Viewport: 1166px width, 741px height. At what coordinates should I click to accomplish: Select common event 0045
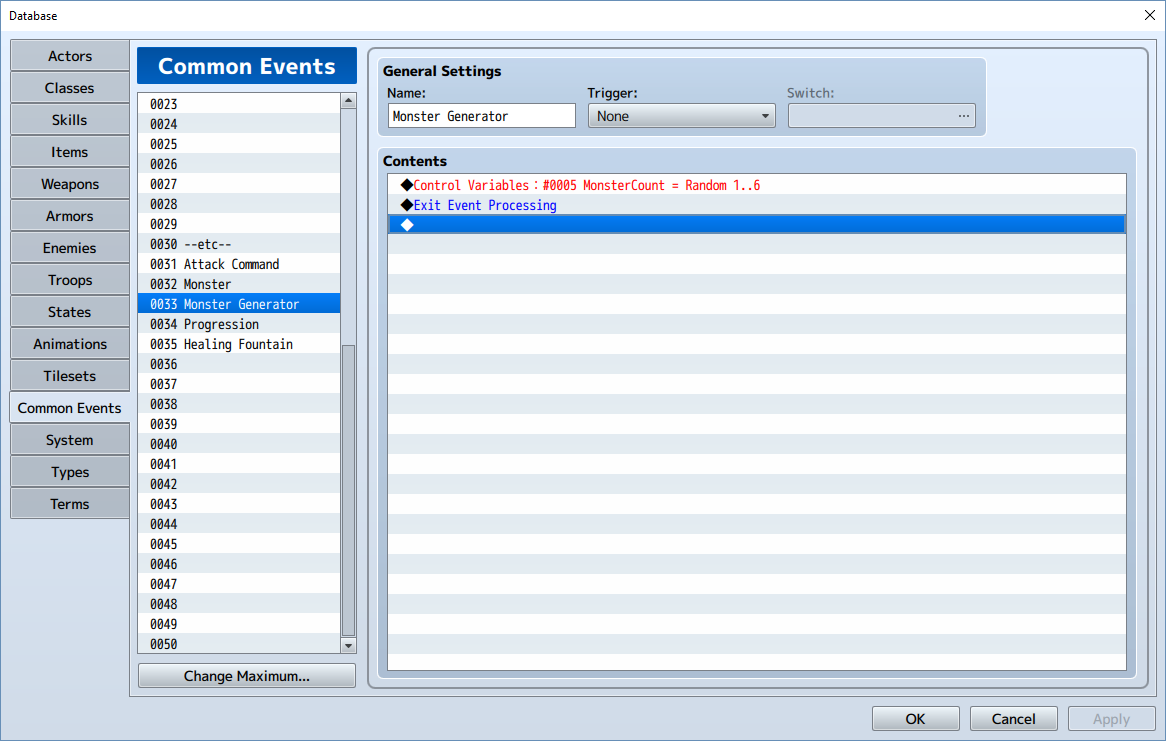tap(239, 544)
